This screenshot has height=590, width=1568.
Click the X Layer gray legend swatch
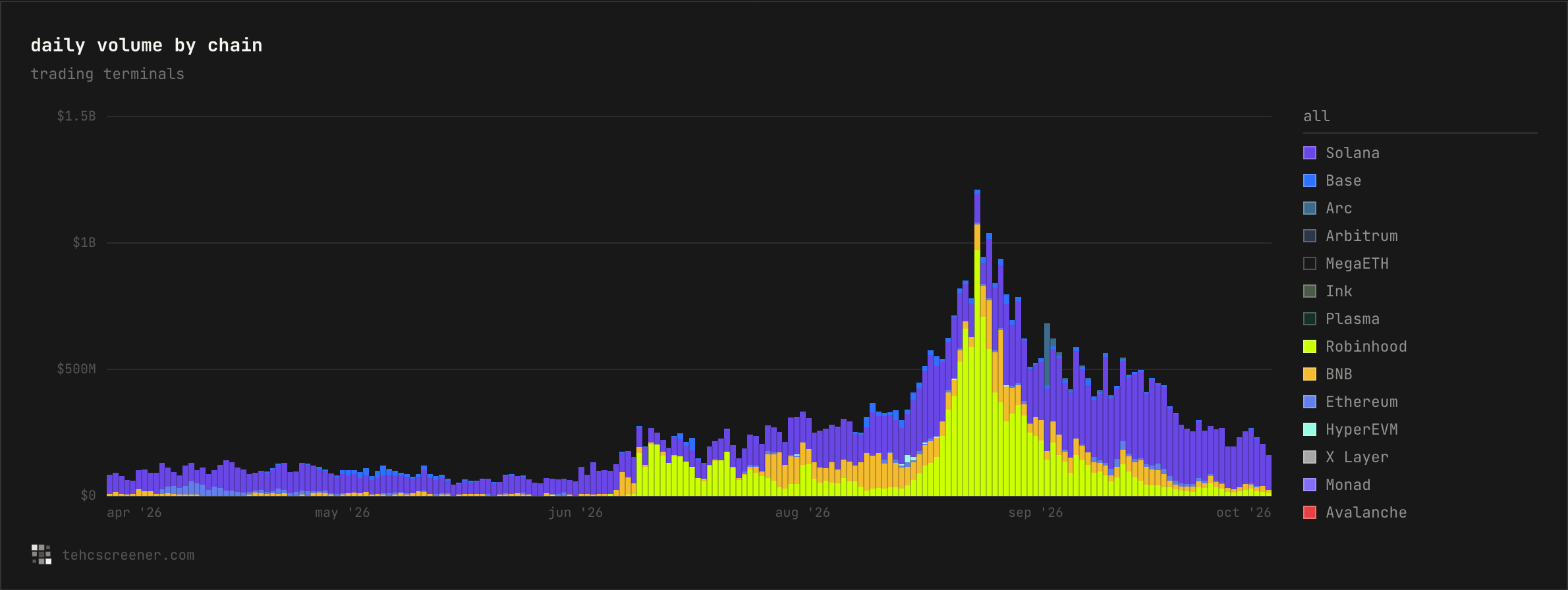pyautogui.click(x=1309, y=457)
